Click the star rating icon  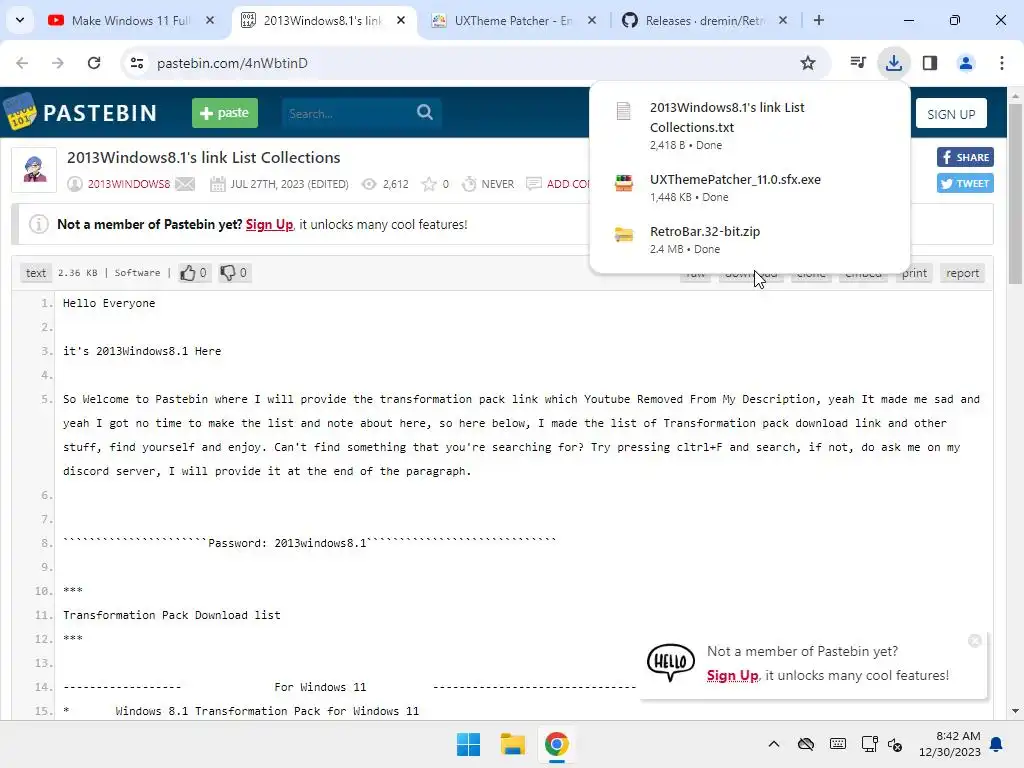tap(429, 184)
